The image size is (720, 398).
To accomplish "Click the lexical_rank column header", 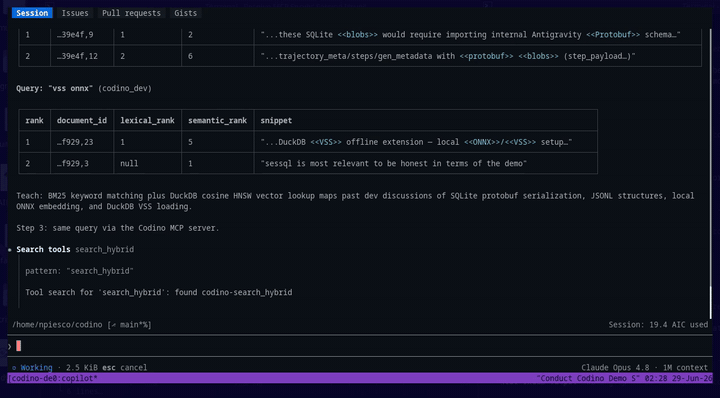I will click(147, 120).
